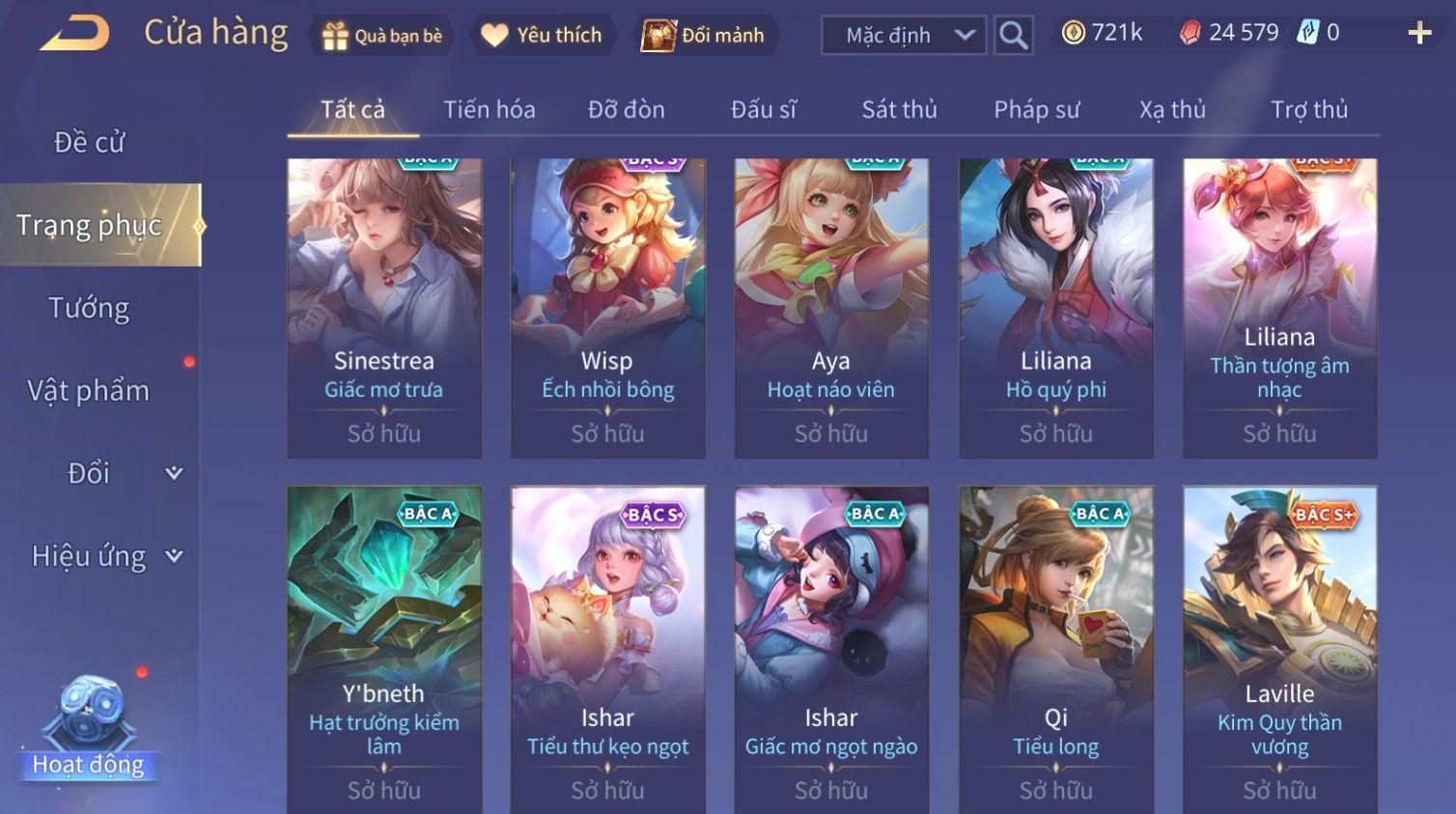1456x814 pixels.
Task: Switch to the Tiến hóa tab
Action: point(490,109)
